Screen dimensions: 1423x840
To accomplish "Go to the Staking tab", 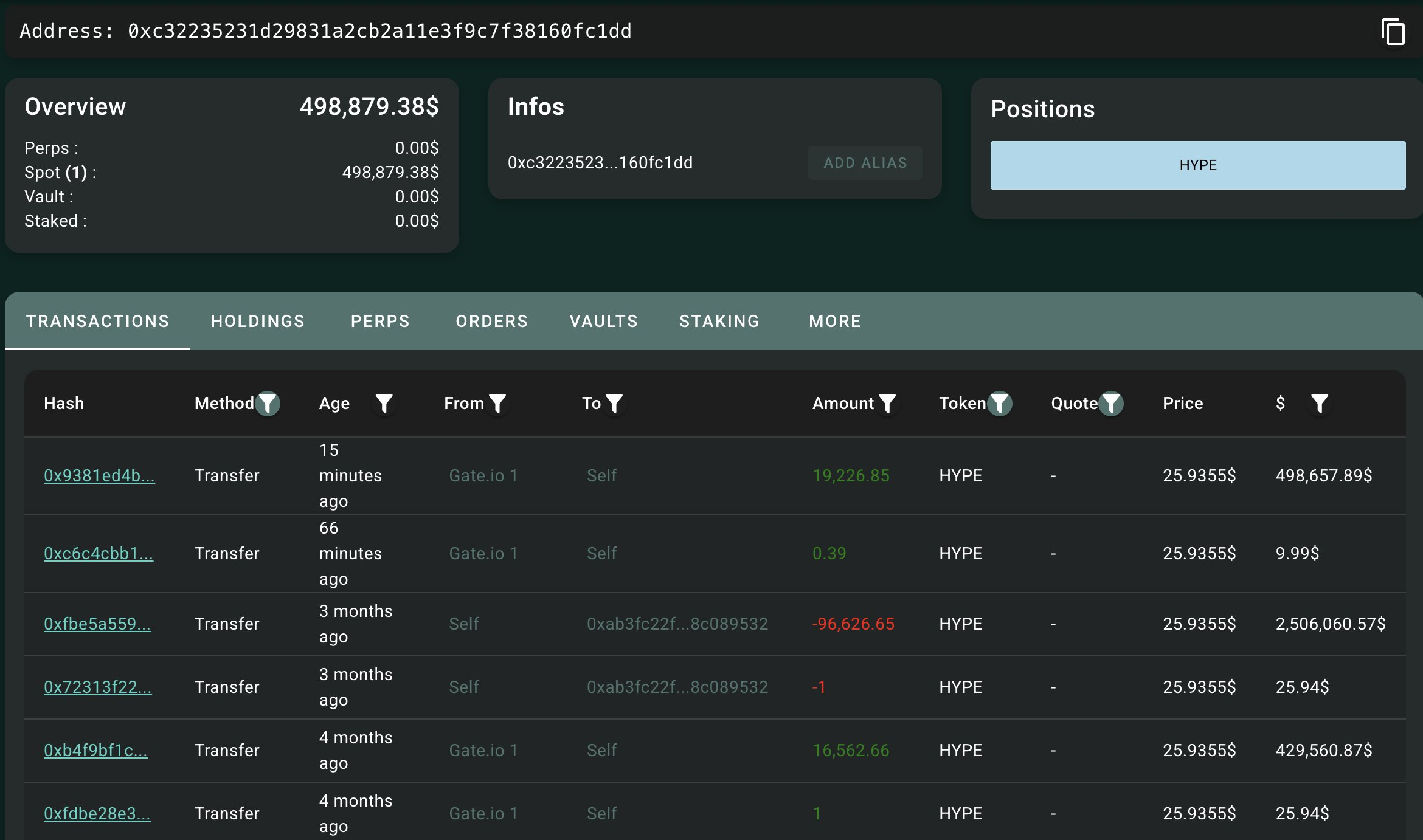I will click(719, 321).
